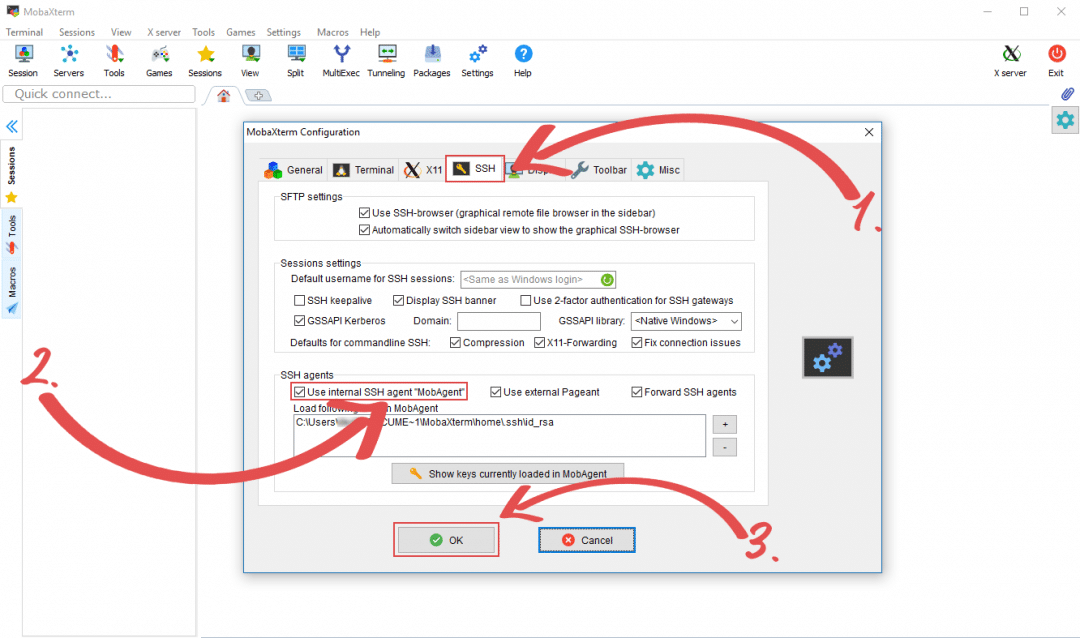The height and width of the screenshot is (638, 1080).
Task: Click Show keys currently loaded in MobAgent
Action: click(x=508, y=473)
